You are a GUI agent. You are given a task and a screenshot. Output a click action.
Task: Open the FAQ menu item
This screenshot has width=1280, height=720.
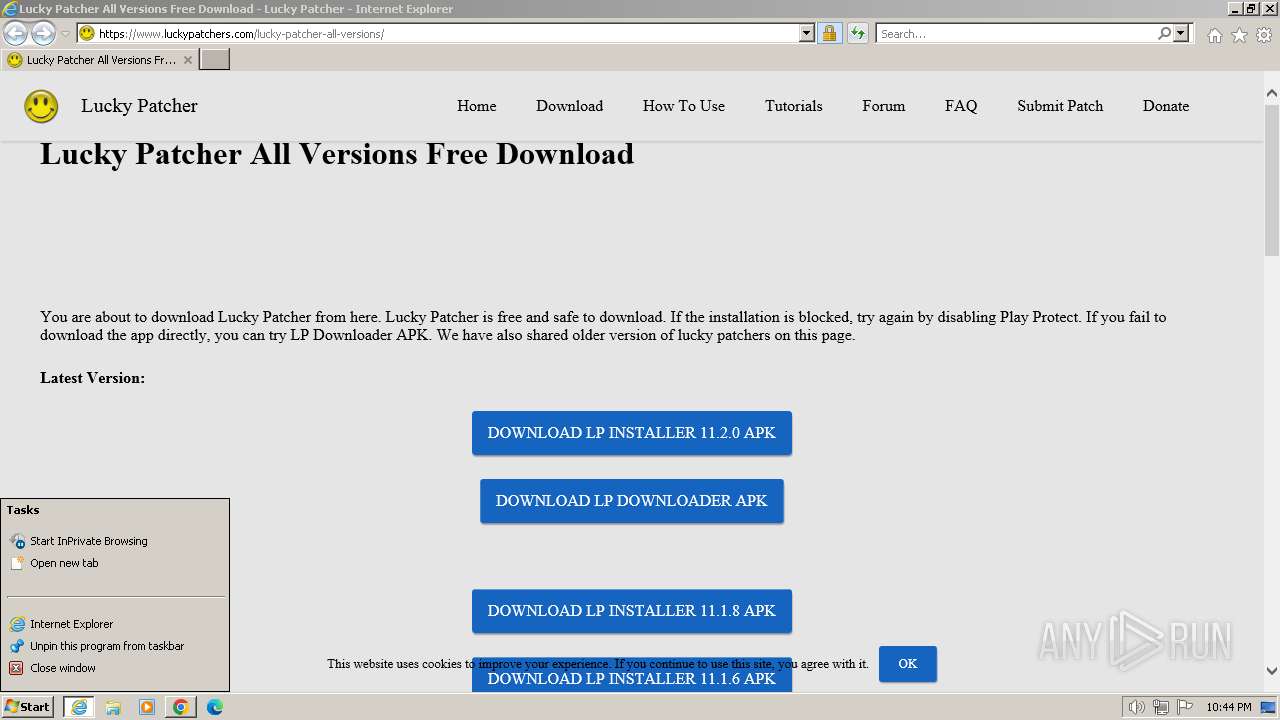click(x=961, y=106)
